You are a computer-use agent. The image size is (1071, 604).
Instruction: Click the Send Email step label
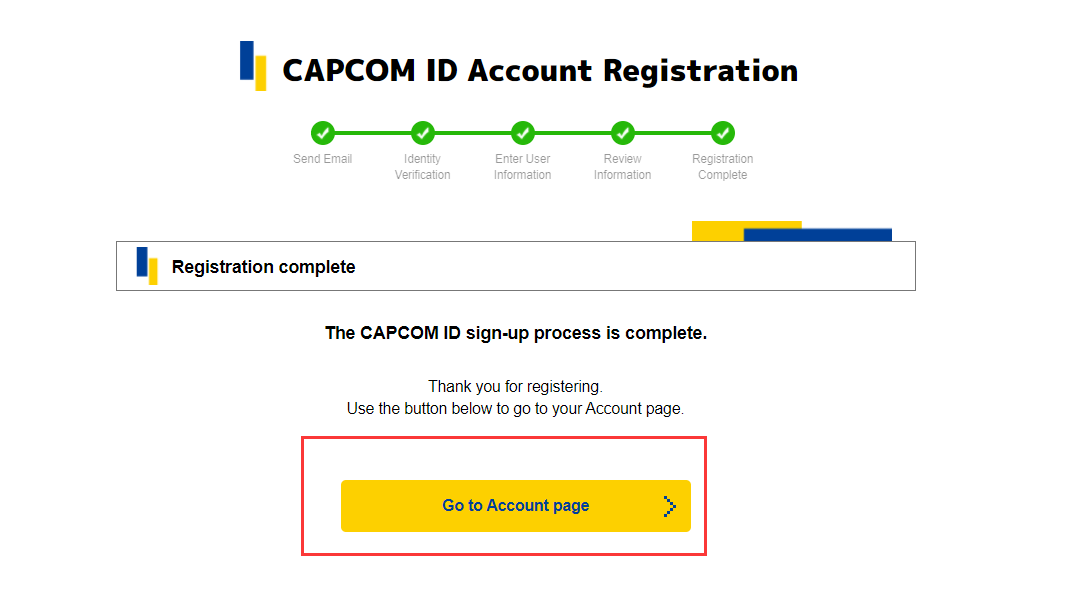point(322,159)
